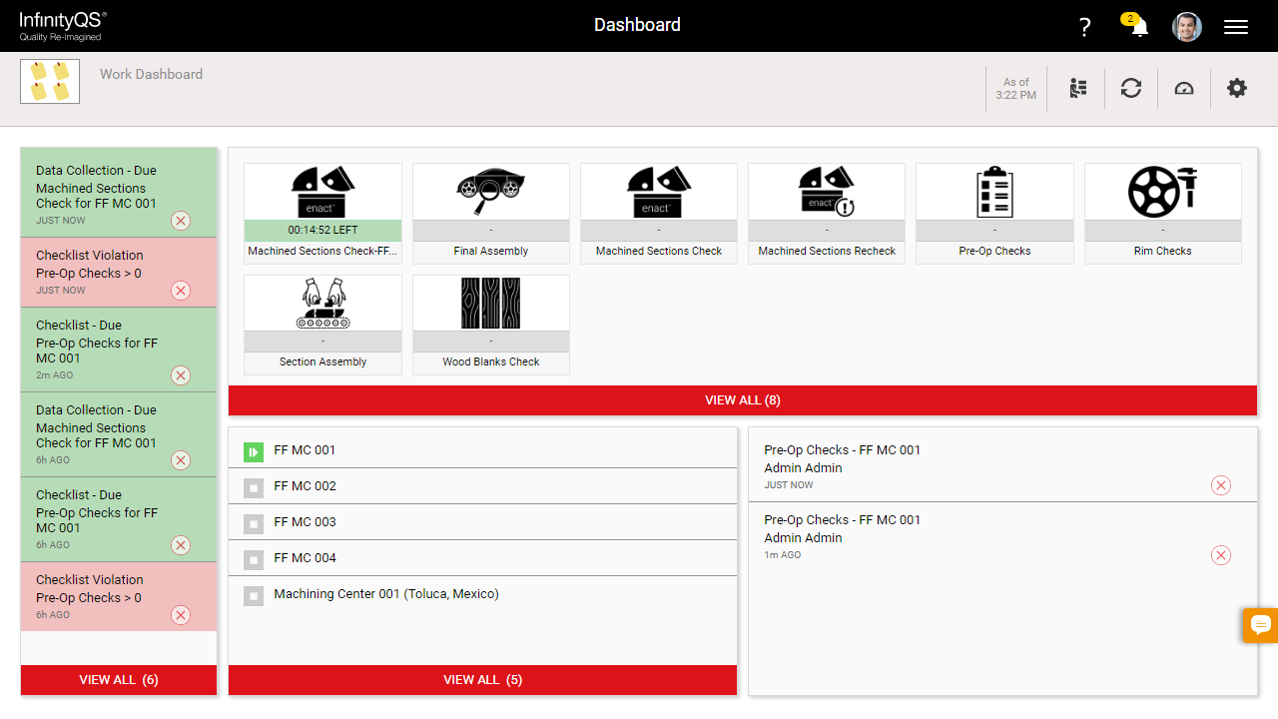1278x719 pixels.
Task: Open the hamburger main menu
Action: coord(1236,27)
